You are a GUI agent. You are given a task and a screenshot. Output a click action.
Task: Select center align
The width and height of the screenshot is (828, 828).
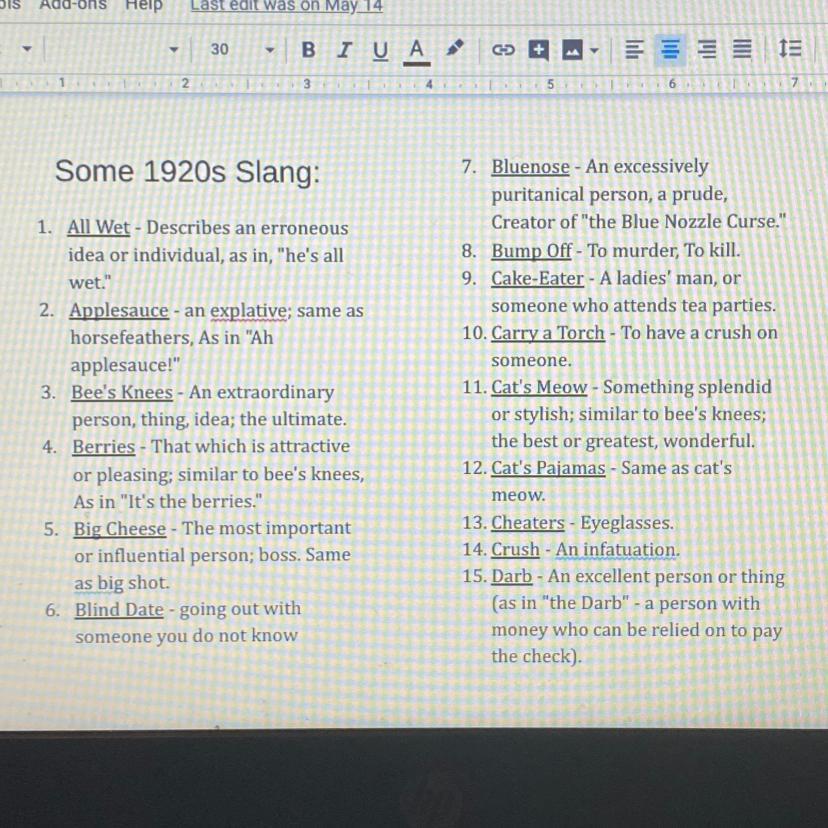tap(670, 50)
